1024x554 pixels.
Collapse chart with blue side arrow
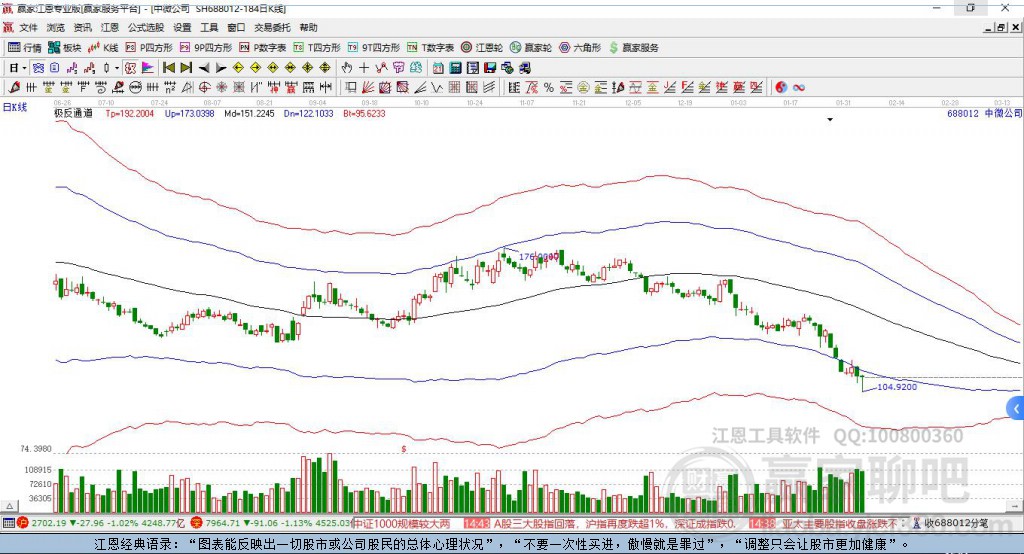(1016, 410)
